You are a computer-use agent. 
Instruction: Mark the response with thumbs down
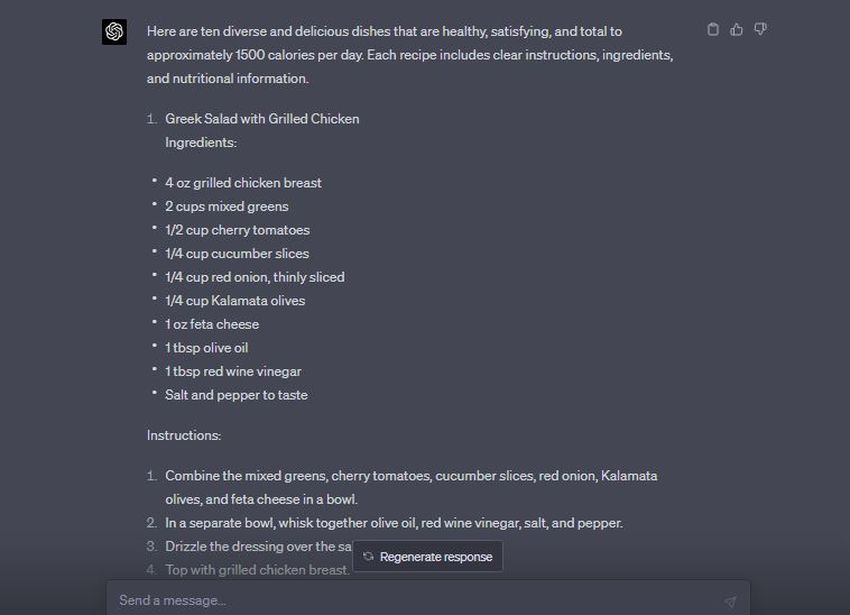760,29
